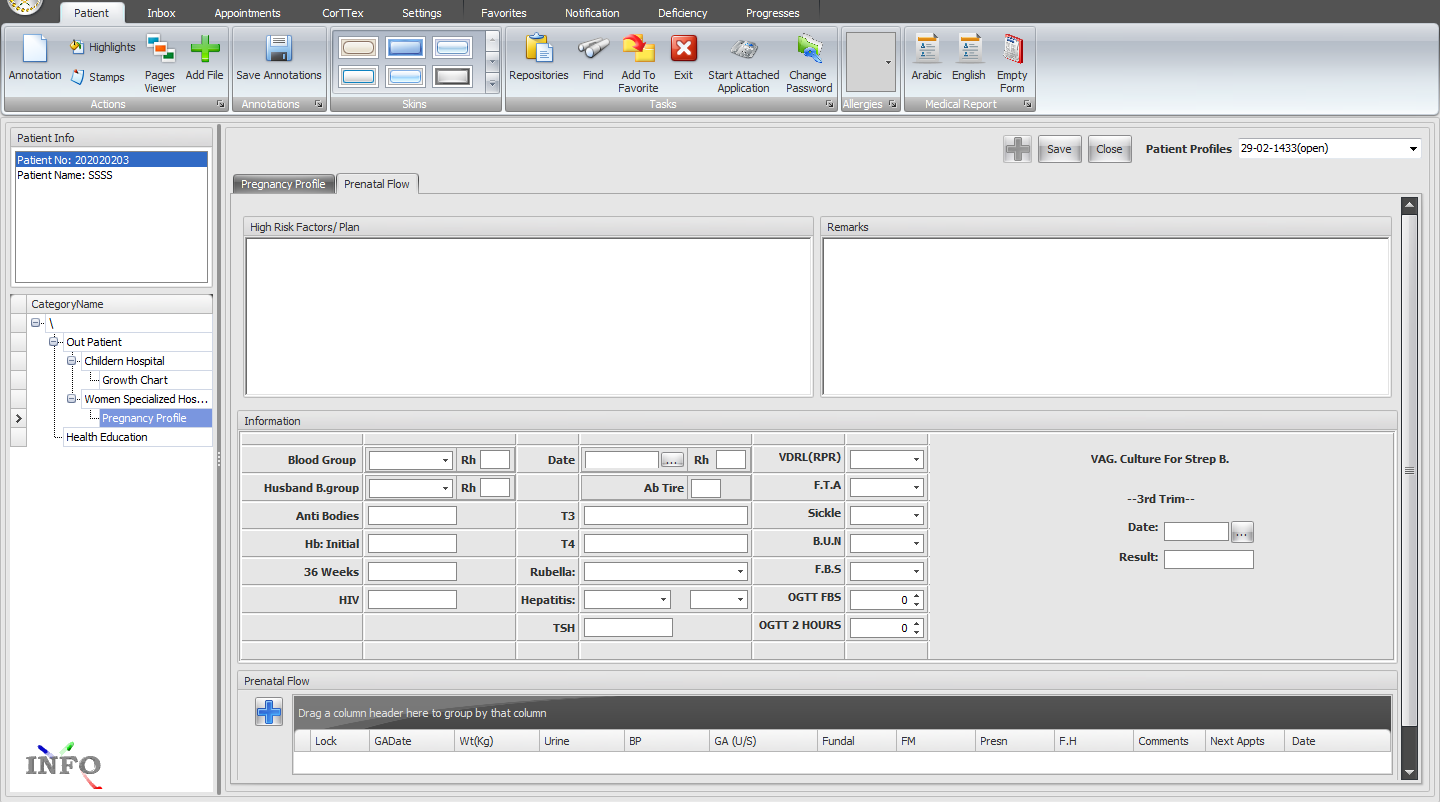Collapse the Out Patient tree node
Viewport: 1440px width, 802px height.
54,342
